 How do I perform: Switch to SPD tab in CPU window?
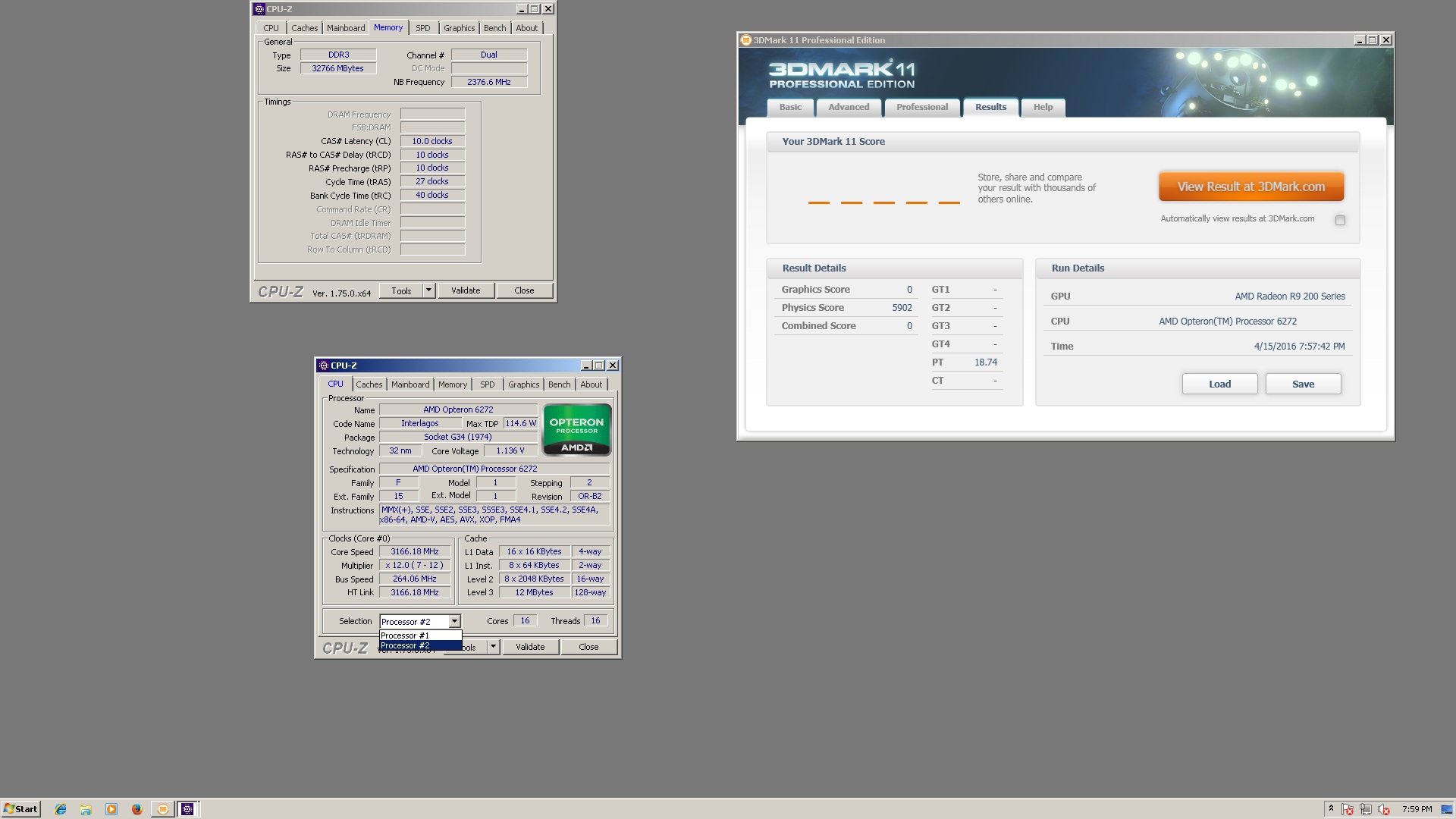pyautogui.click(x=488, y=384)
